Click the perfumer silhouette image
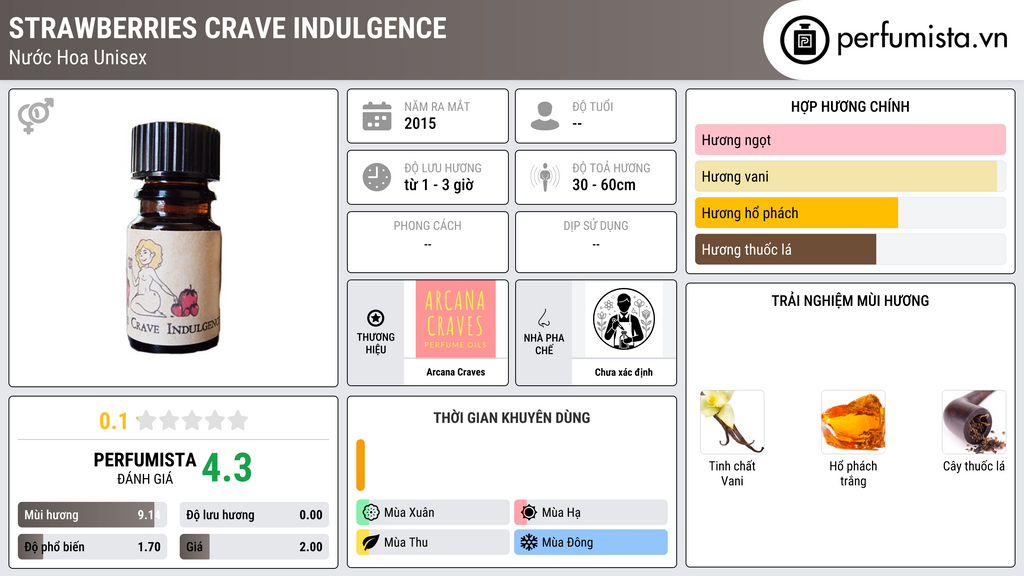Viewport: 1024px width, 576px height. tap(624, 319)
